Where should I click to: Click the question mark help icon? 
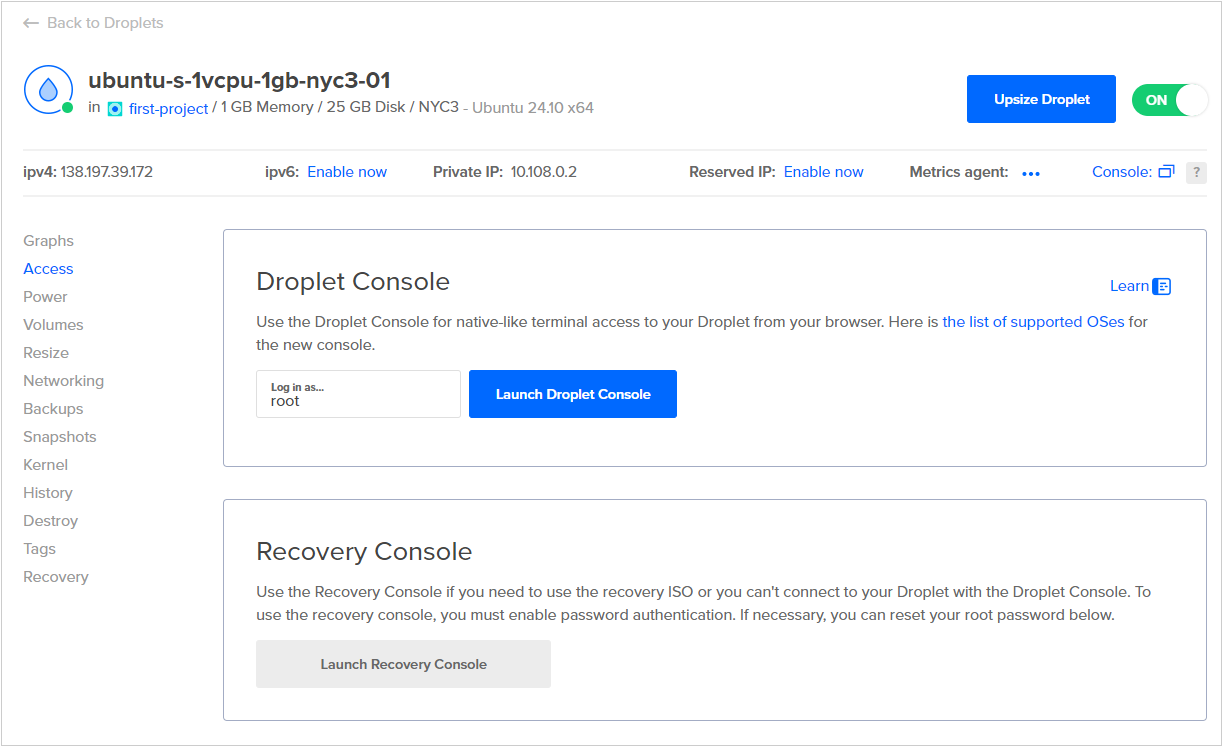[x=1196, y=172]
